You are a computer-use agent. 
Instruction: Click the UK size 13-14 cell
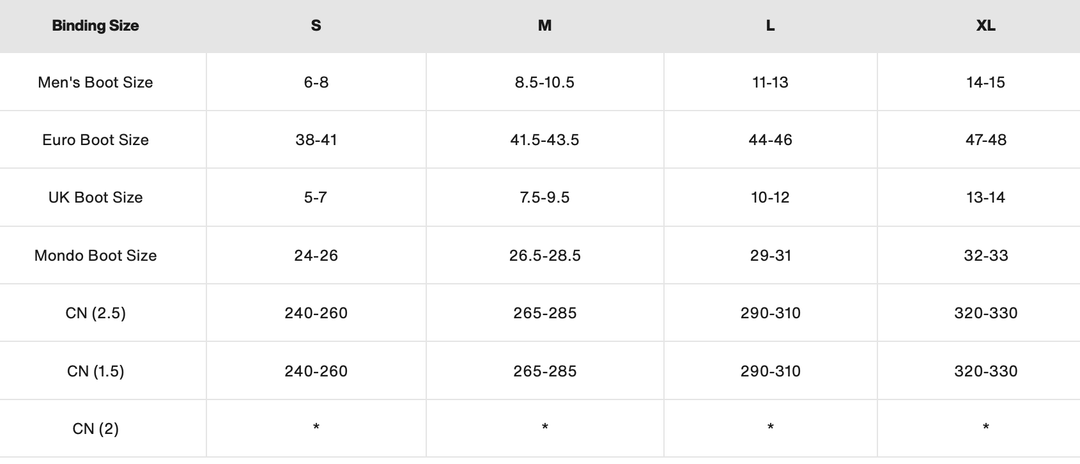986,197
